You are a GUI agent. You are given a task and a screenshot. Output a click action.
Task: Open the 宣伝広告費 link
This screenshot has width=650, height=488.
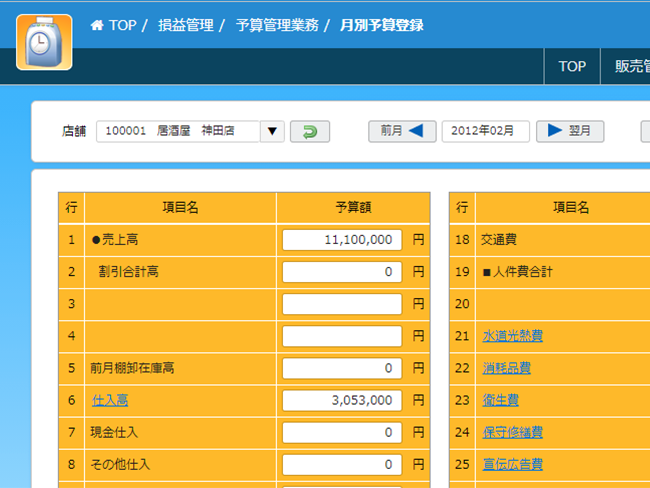point(513,464)
